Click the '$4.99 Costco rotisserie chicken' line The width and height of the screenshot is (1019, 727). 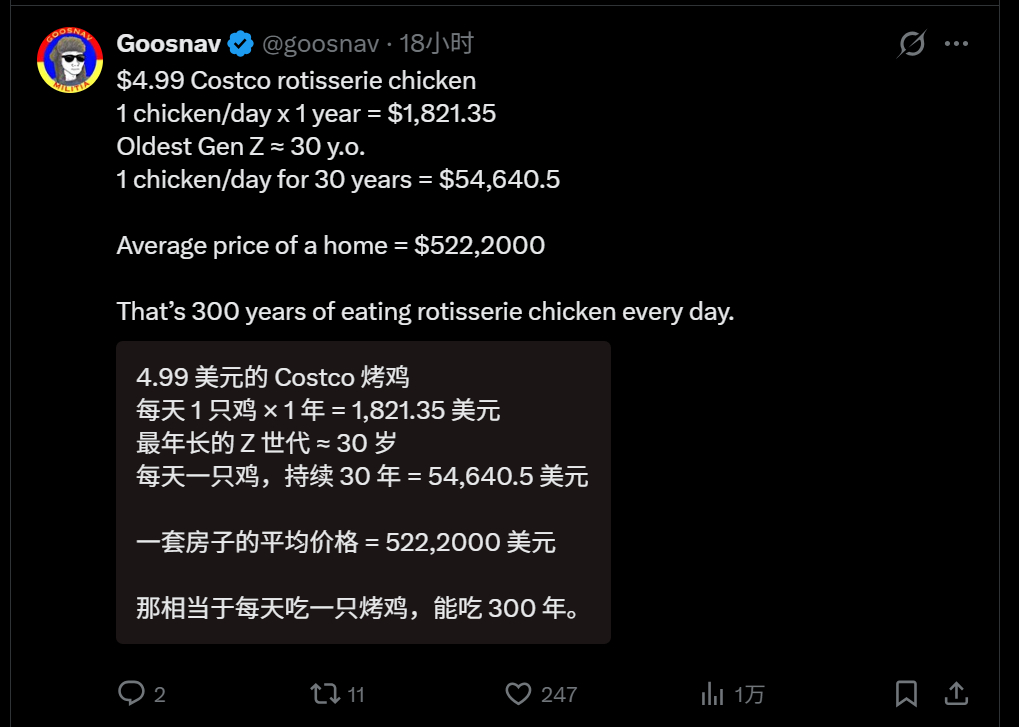point(296,80)
